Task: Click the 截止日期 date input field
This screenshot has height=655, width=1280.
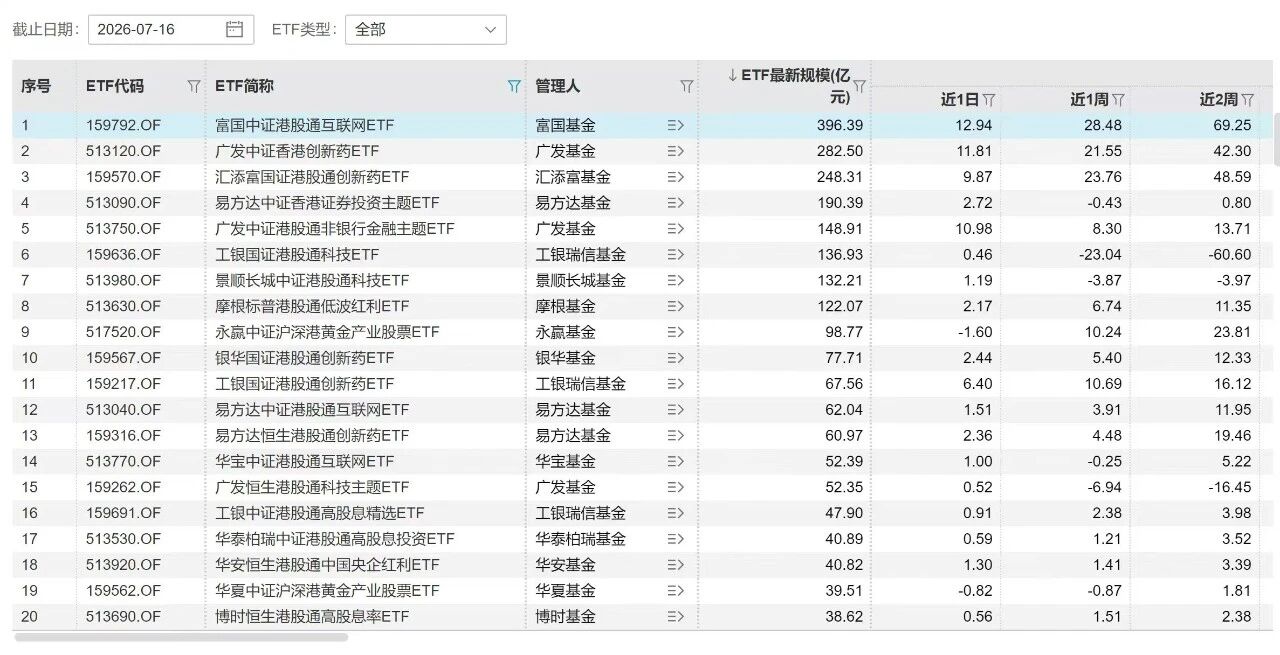Action: point(171,29)
